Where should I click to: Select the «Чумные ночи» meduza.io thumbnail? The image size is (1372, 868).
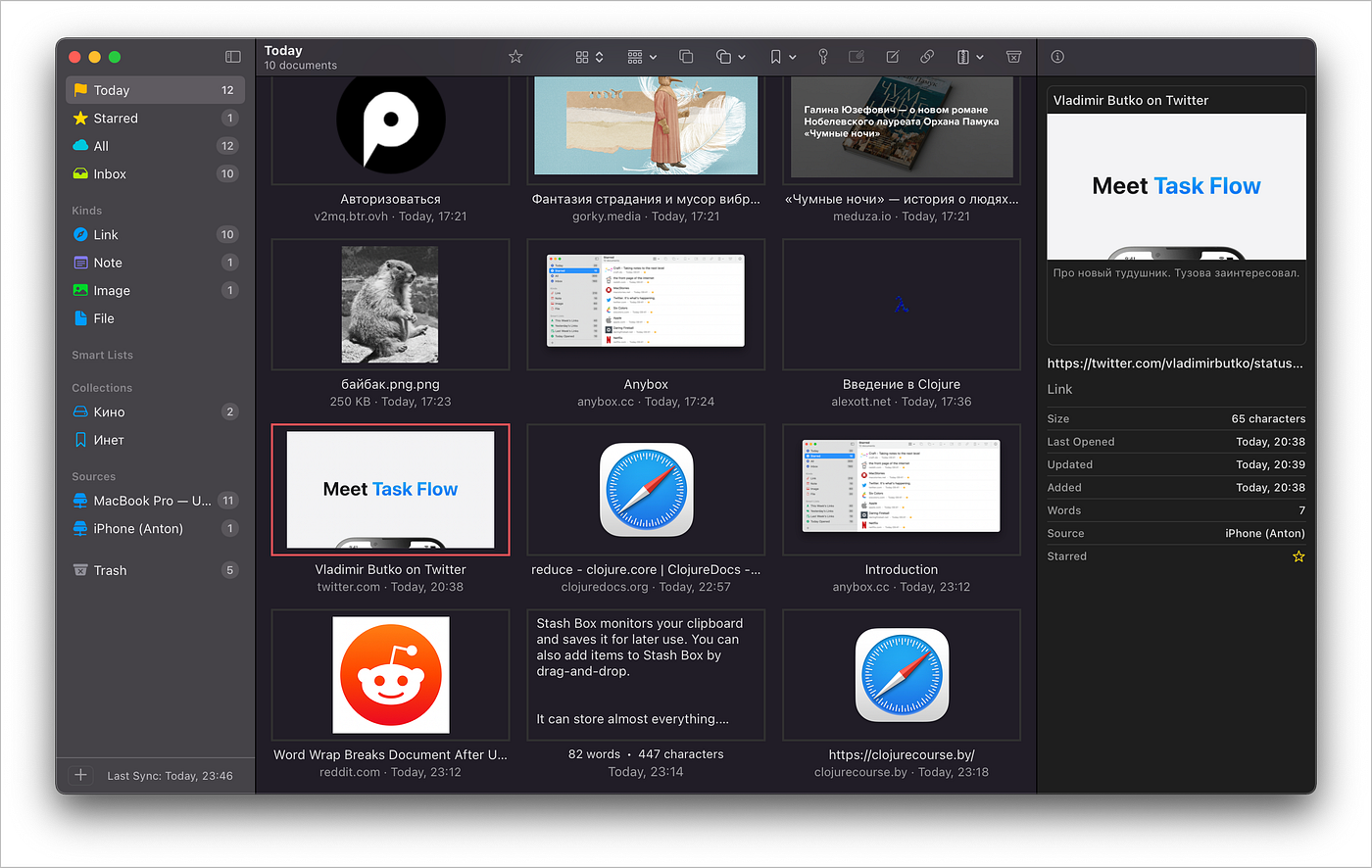coord(902,129)
